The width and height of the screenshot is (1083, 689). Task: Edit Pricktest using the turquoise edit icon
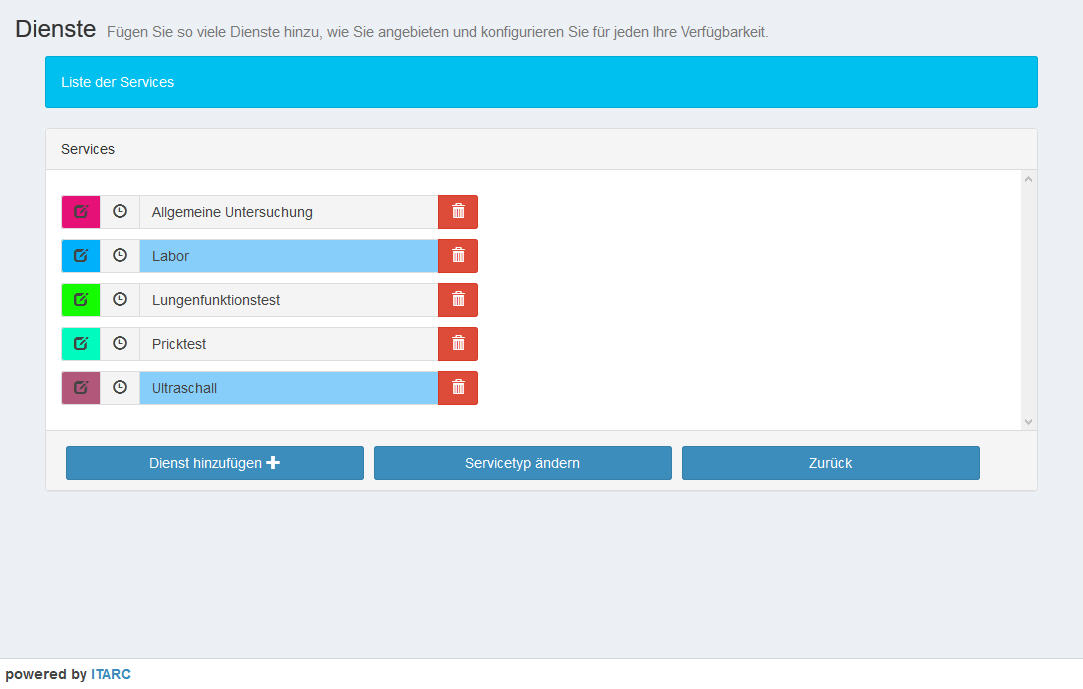point(81,344)
